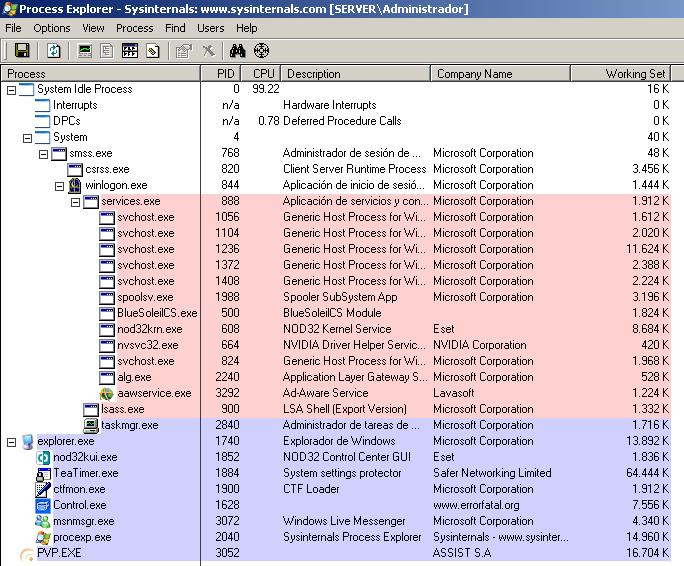Open the Process menu
Screen dimensions: 684x566
tap(134, 28)
